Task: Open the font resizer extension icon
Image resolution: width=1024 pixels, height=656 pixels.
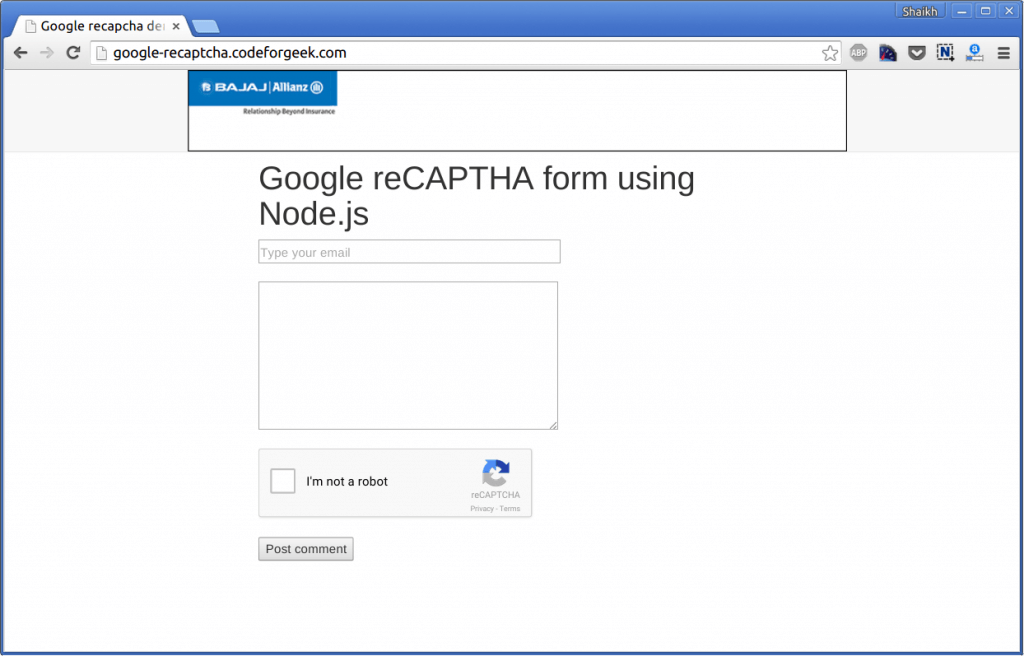Action: click(x=975, y=52)
